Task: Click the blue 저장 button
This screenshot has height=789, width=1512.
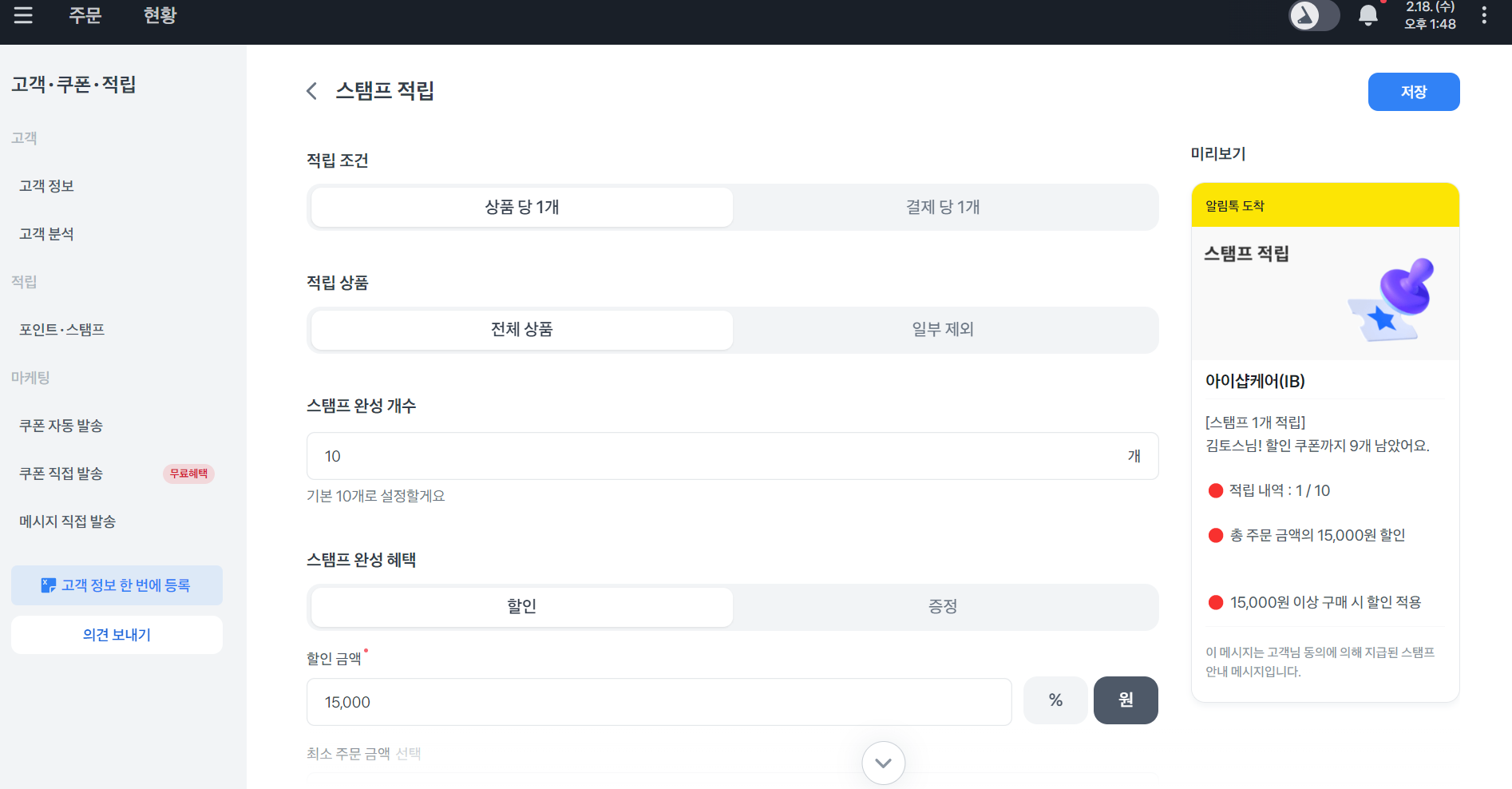Action: click(1413, 92)
